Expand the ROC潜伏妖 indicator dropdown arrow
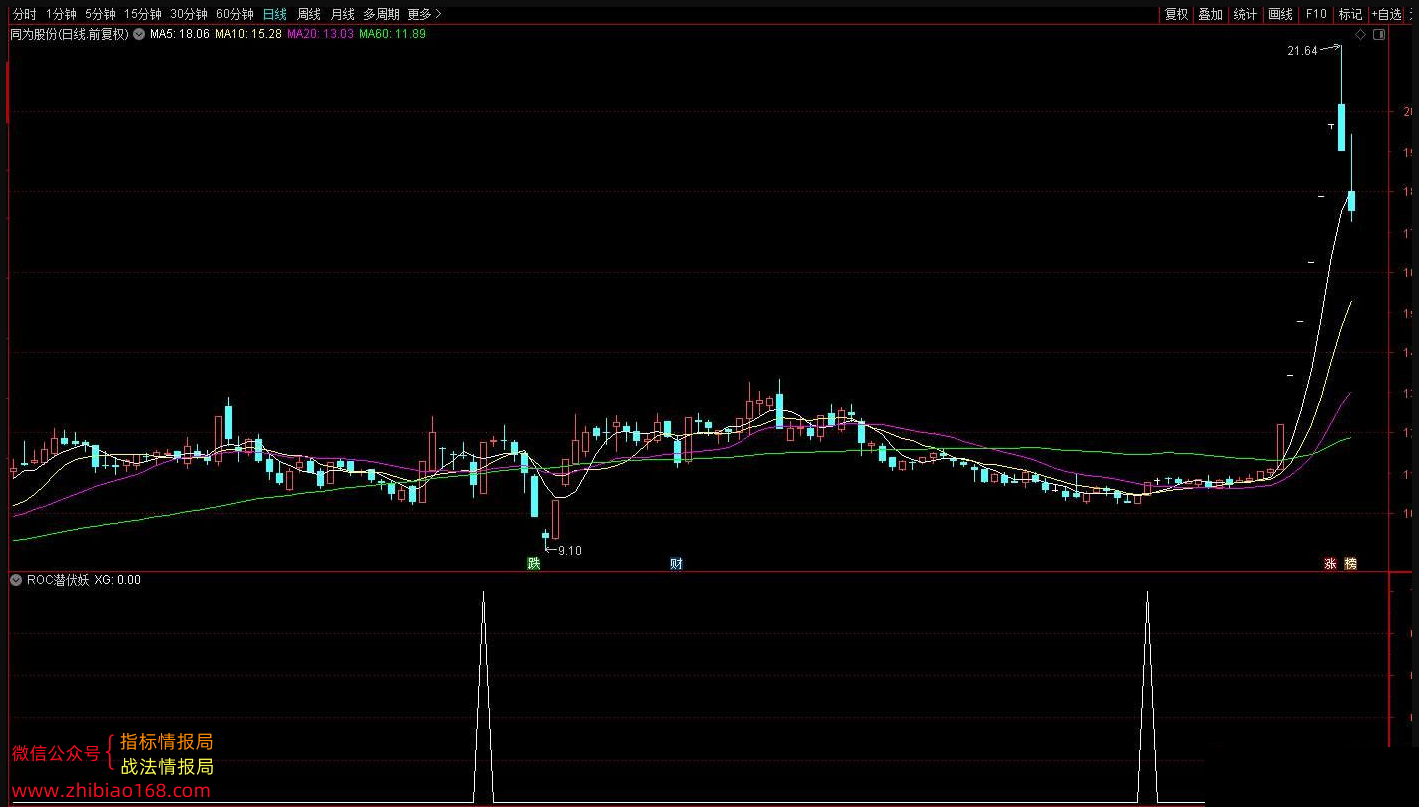Viewport: 1419px width, 807px height. click(x=16, y=579)
